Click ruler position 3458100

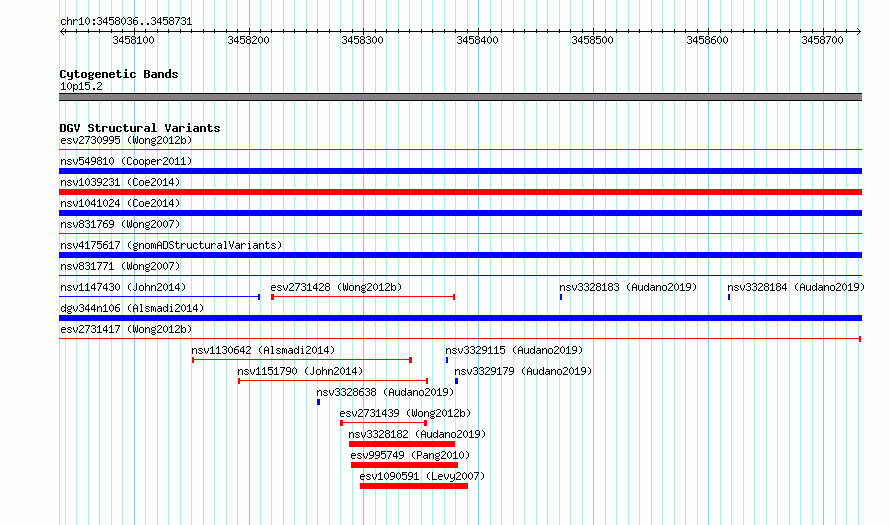133,40
